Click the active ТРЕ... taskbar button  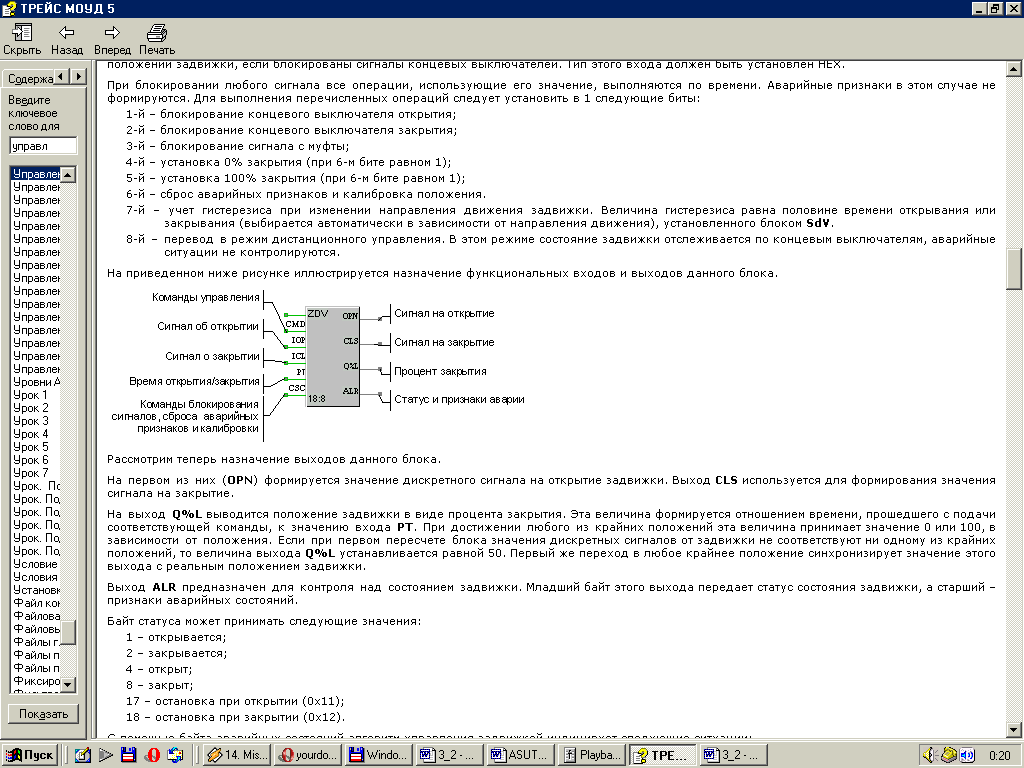663,755
